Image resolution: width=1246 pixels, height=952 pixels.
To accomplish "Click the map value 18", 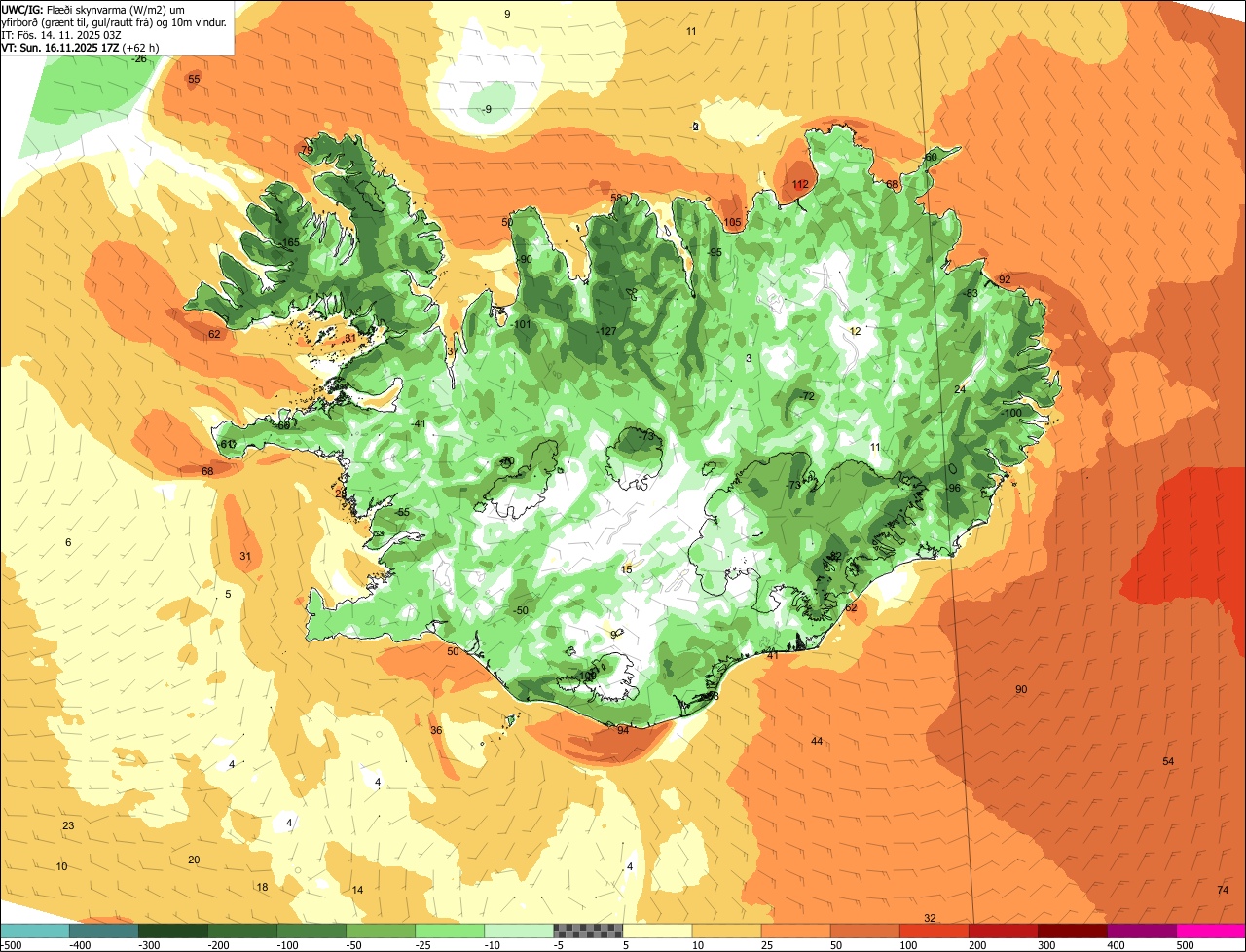I will tap(262, 887).
